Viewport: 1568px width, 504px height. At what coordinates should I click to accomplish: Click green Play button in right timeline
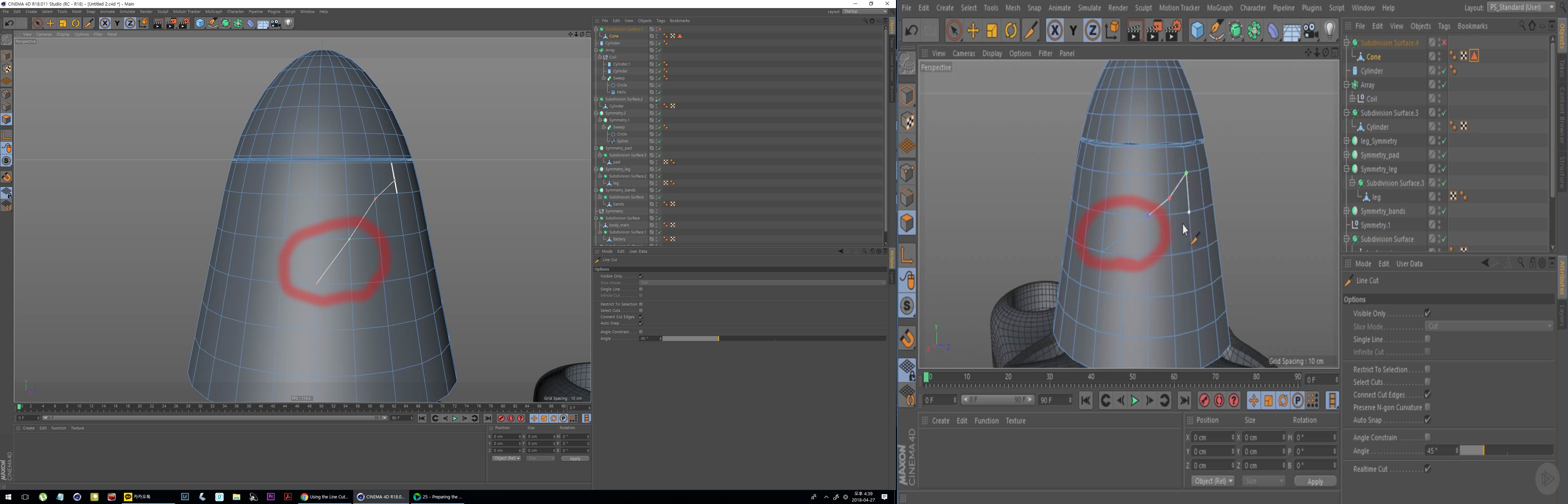click(x=1135, y=400)
